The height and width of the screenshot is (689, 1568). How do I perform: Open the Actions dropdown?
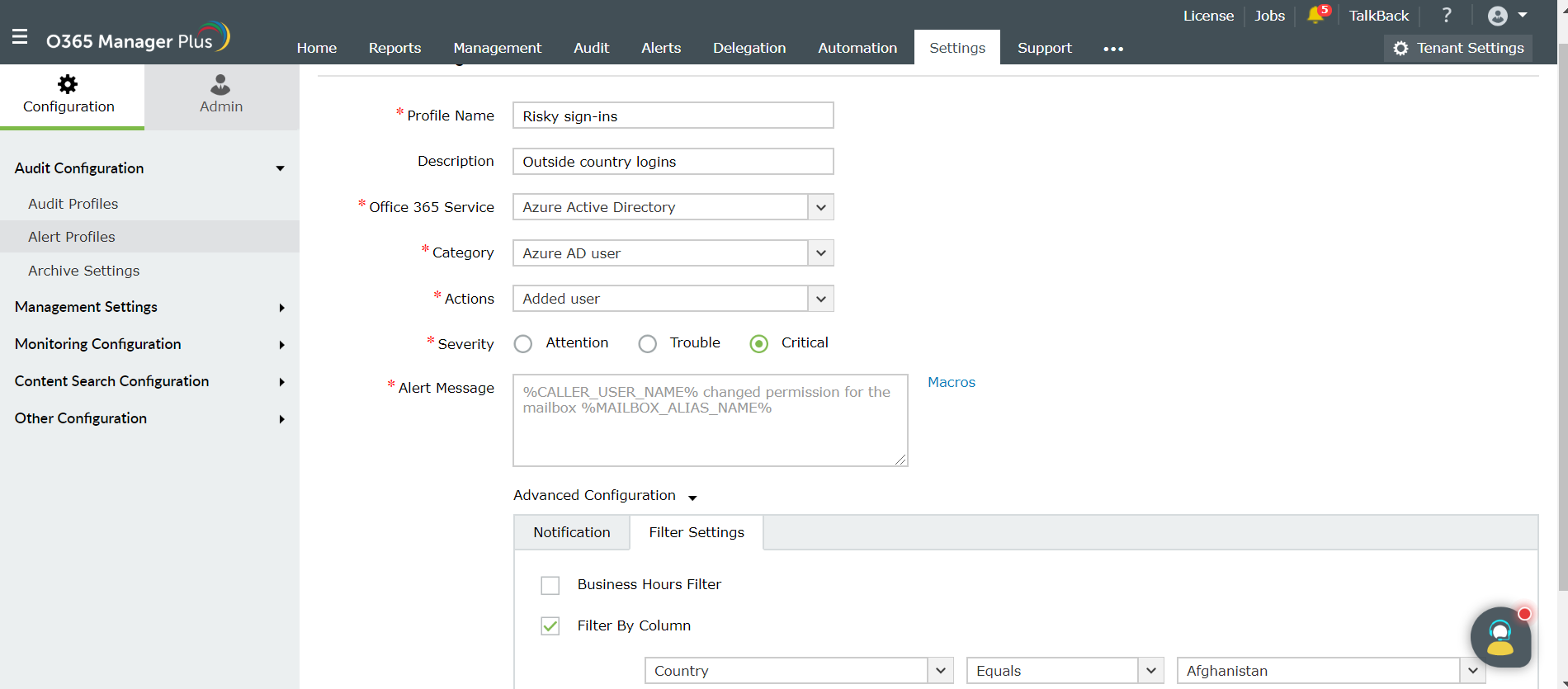[x=673, y=299]
